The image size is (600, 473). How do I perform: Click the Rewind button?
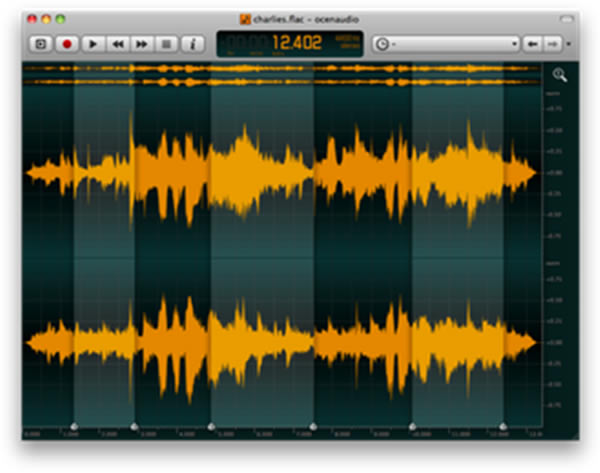coord(118,44)
